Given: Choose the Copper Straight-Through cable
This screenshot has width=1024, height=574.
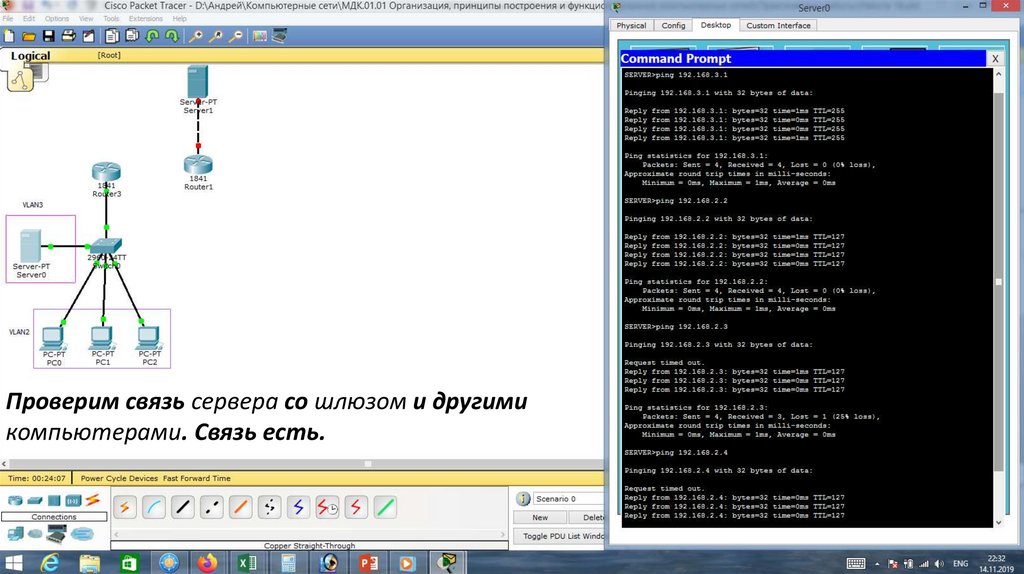Looking at the screenshot, I should (183, 507).
